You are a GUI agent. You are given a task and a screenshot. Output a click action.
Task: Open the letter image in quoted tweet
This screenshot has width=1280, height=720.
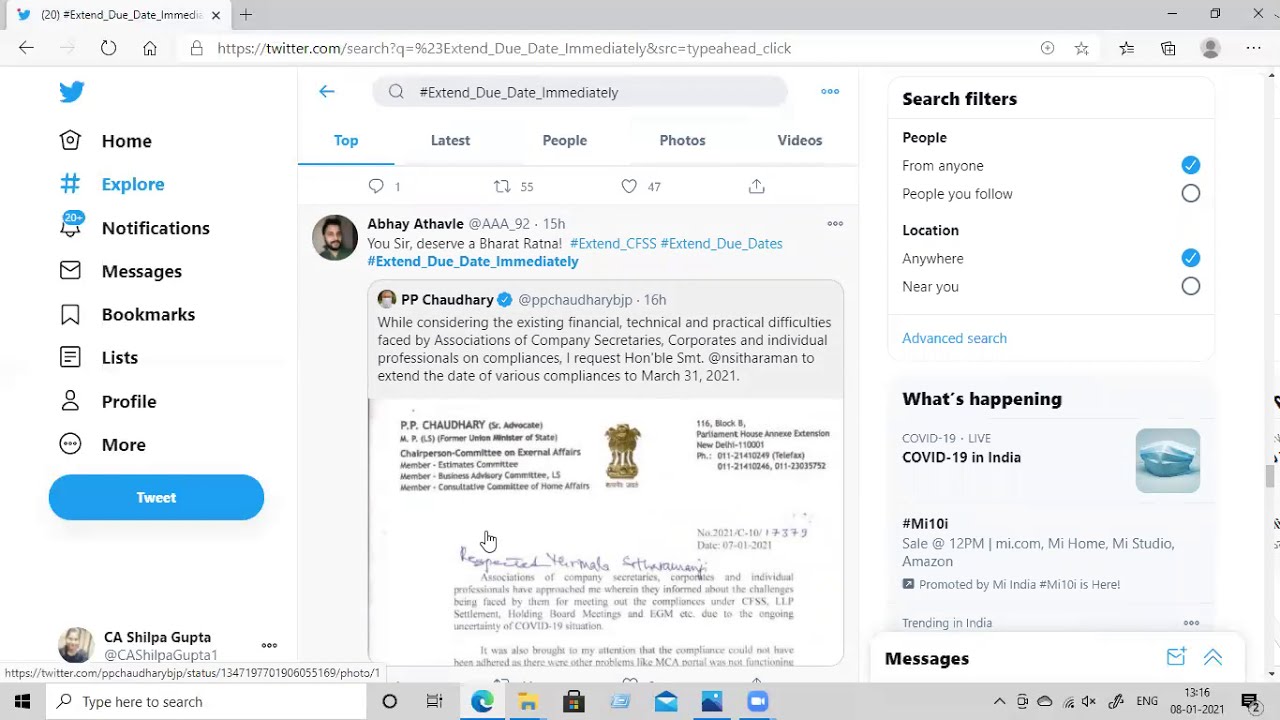[x=606, y=532]
